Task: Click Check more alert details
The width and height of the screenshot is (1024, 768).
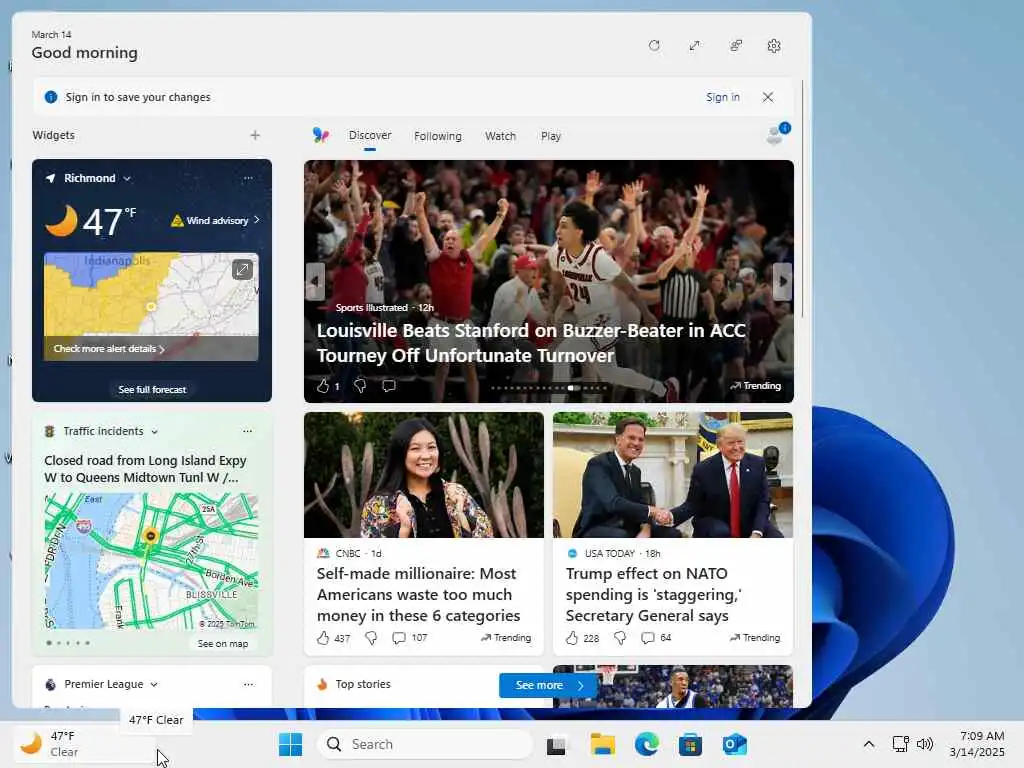Action: [x=109, y=349]
